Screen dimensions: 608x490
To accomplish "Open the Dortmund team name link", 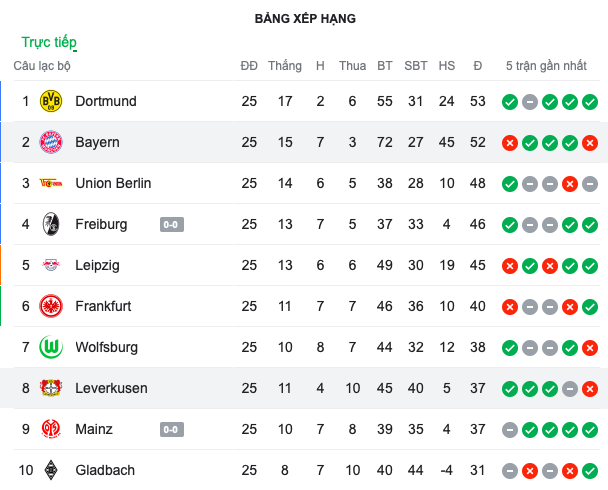I will tap(106, 101).
